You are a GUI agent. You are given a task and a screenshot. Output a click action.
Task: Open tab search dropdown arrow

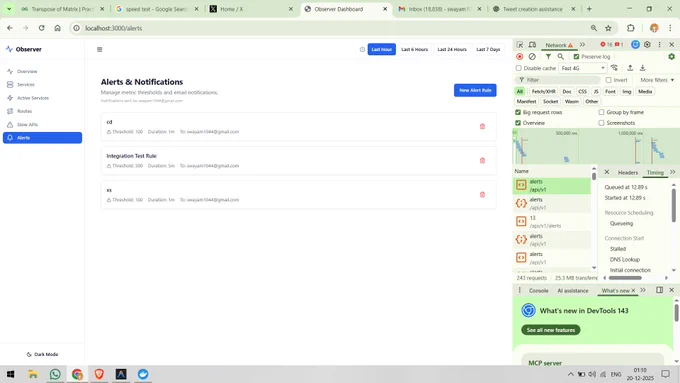tap(9, 9)
